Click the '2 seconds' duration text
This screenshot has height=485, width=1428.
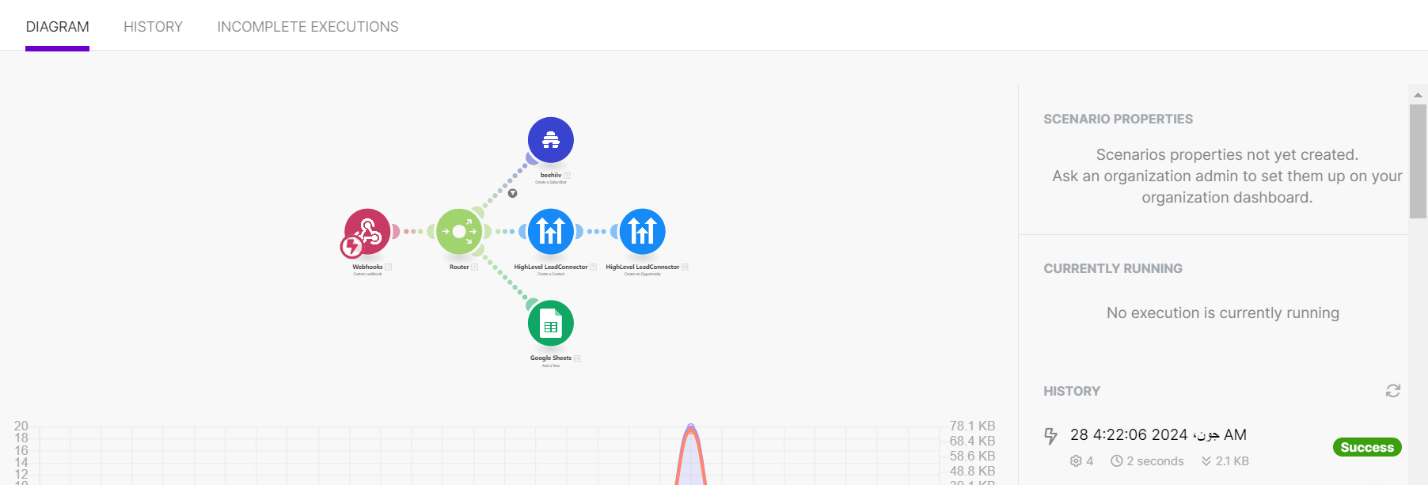[x=1155, y=461]
